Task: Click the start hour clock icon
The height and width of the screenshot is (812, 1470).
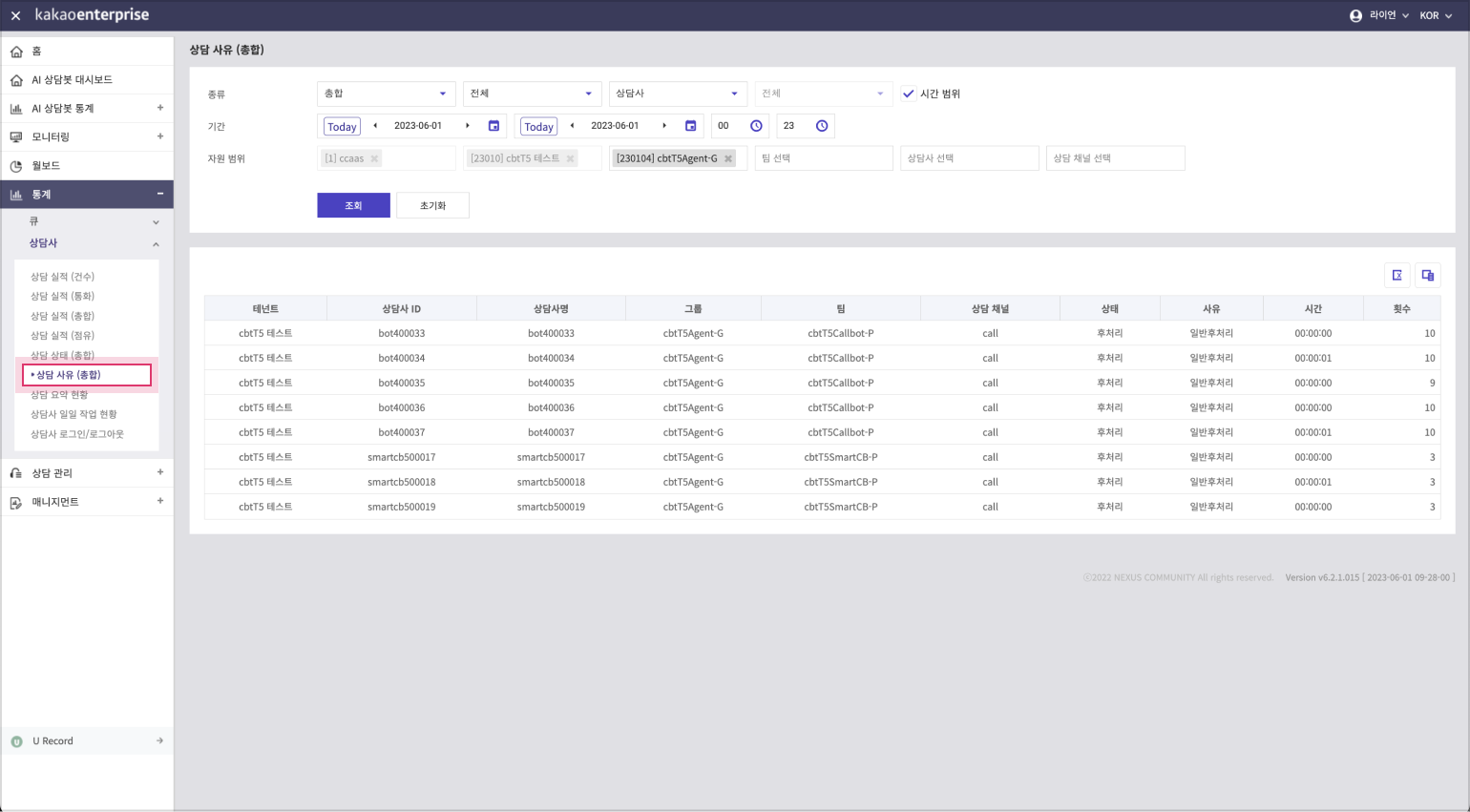Action: [756, 126]
